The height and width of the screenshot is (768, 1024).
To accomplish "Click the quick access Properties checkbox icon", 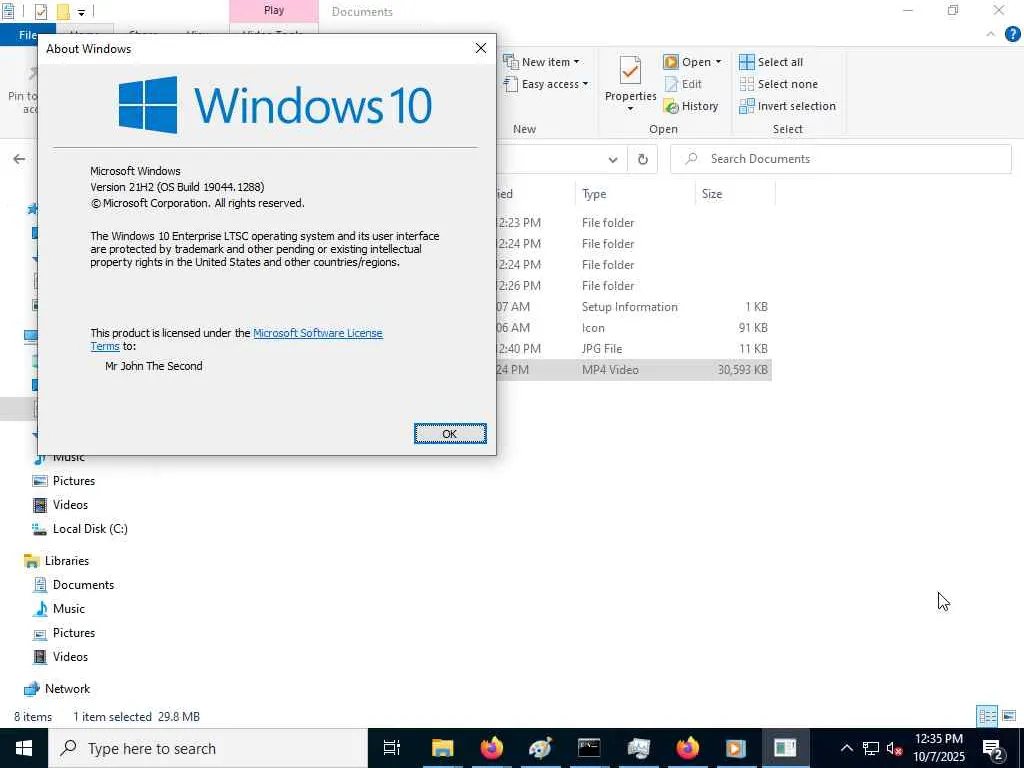I will (x=40, y=11).
